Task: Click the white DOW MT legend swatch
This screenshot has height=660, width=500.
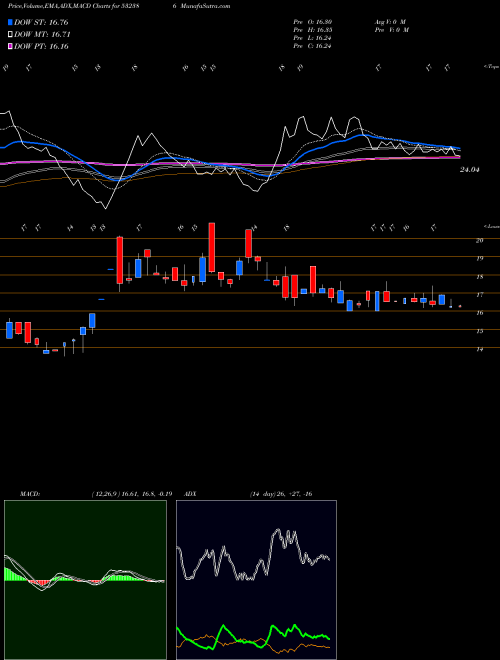Action: pos(10,34)
